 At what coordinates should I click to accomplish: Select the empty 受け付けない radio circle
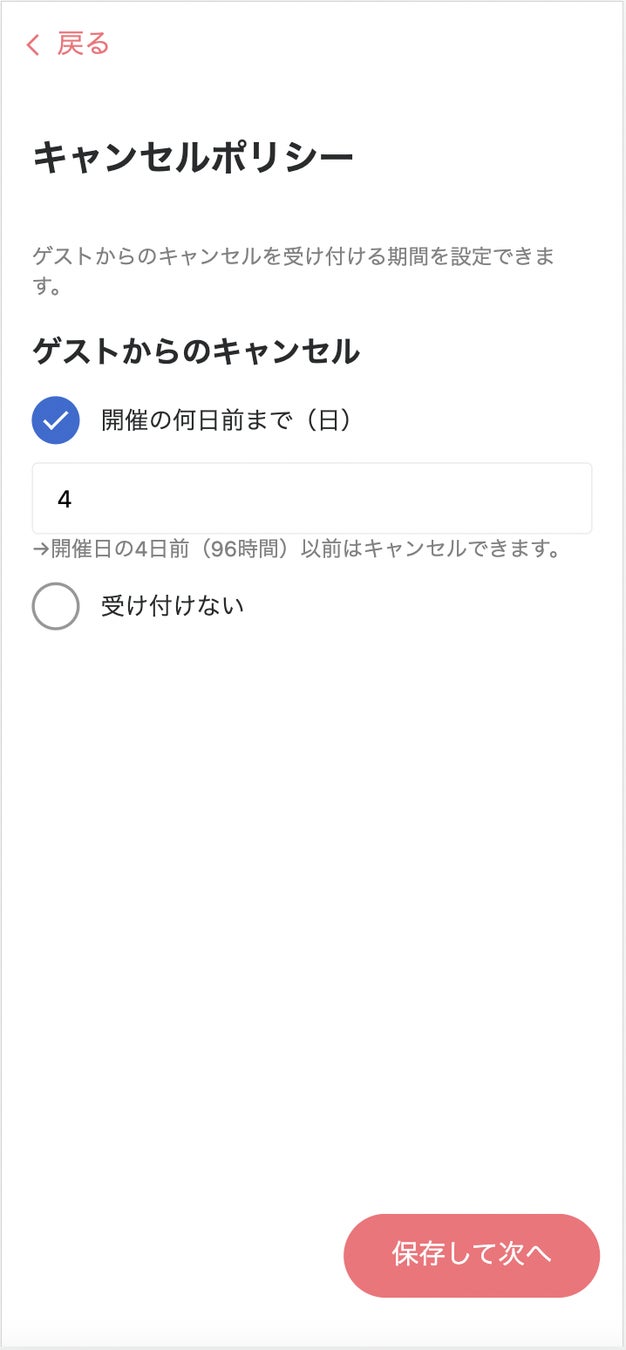click(x=56, y=606)
